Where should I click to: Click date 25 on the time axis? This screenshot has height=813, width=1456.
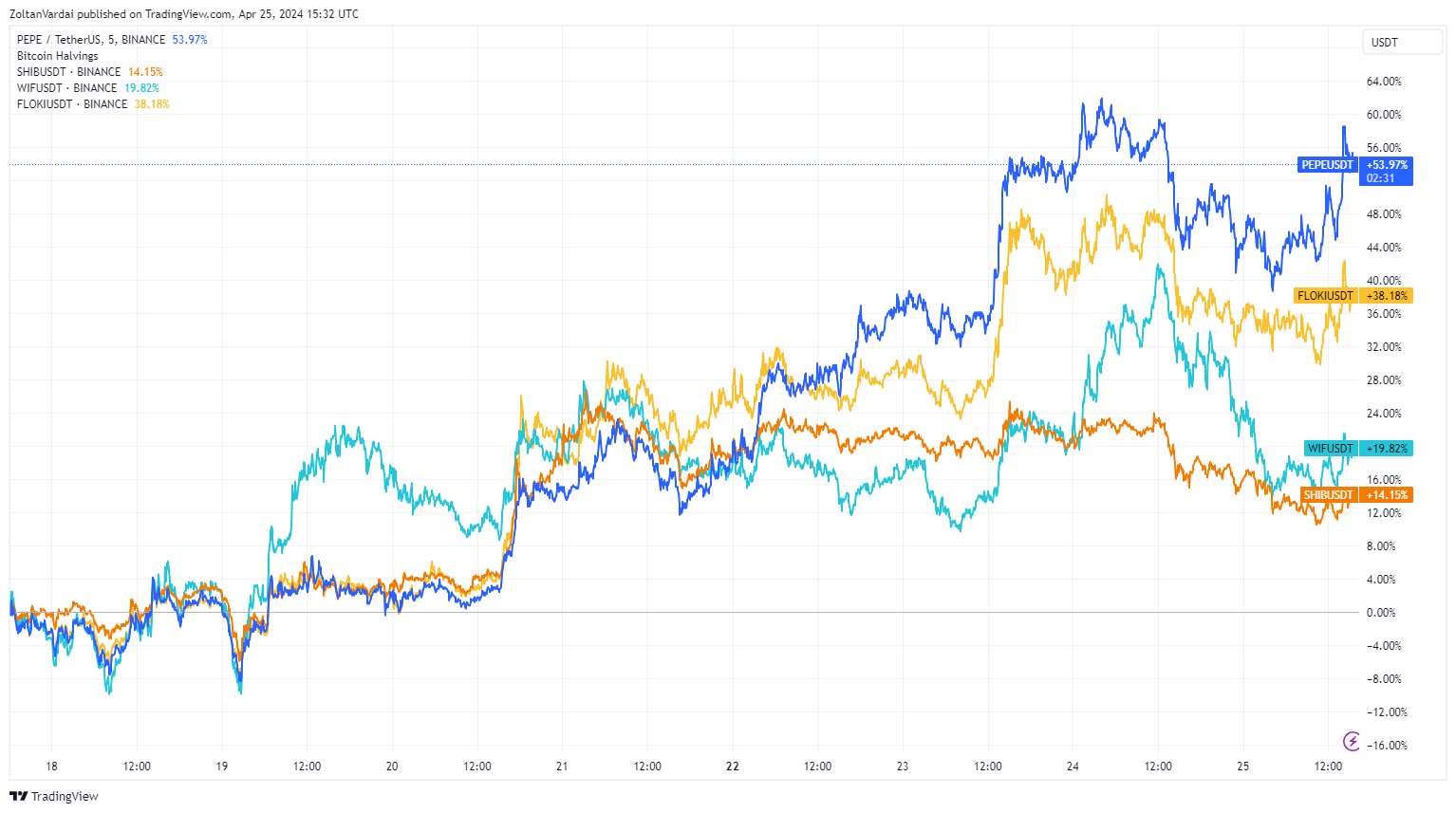(1242, 767)
